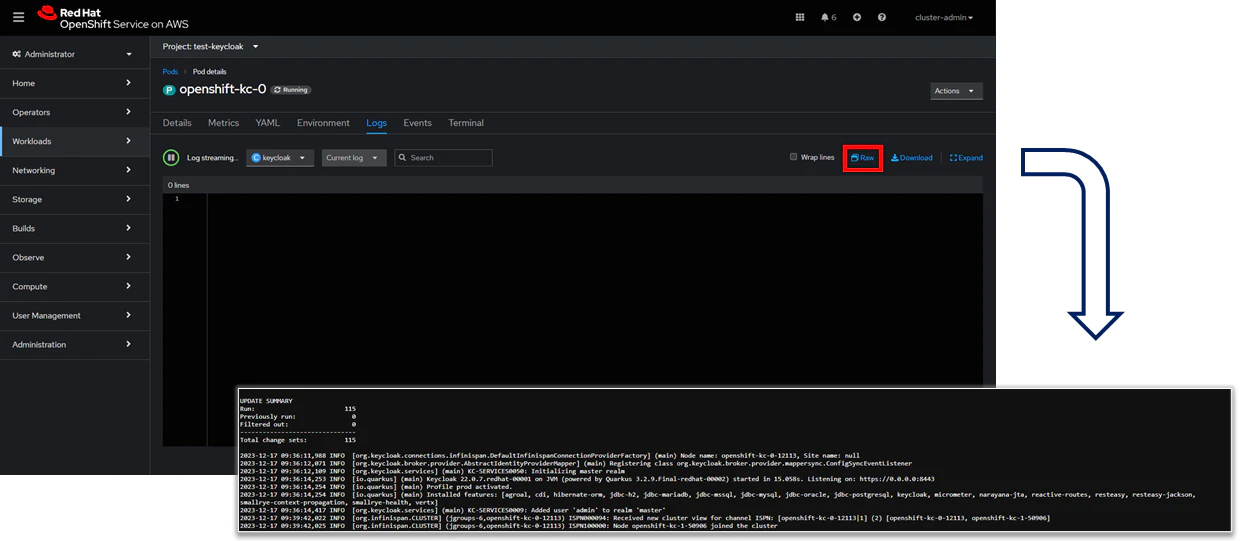This screenshot has height=541, width=1240.
Task: Open the help question mark icon
Action: coord(882,17)
